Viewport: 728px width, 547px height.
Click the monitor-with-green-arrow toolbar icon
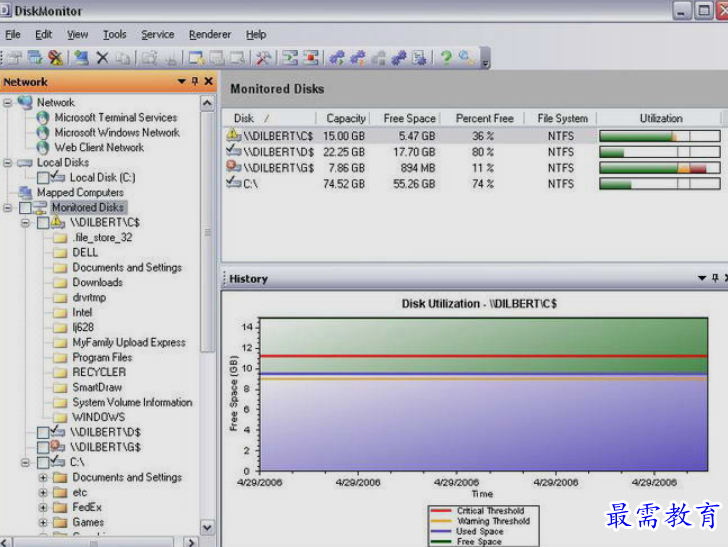pos(35,58)
